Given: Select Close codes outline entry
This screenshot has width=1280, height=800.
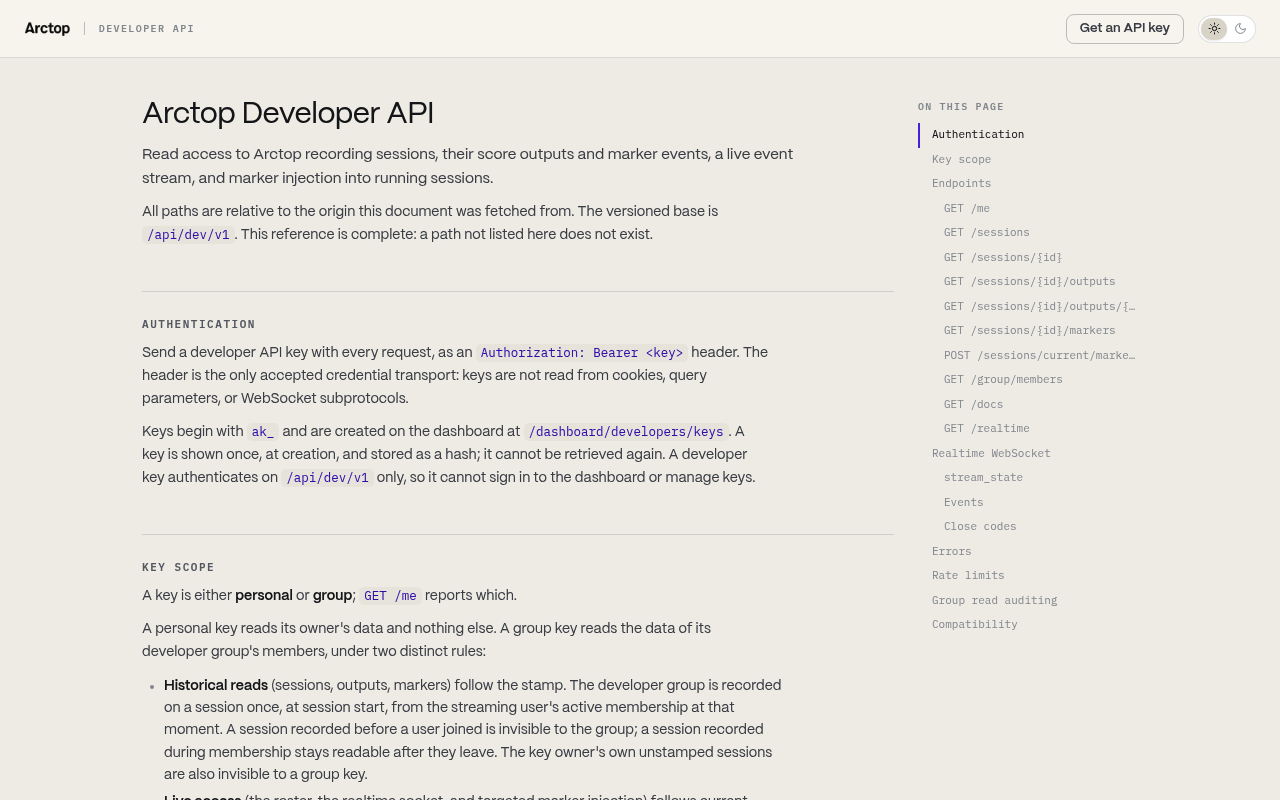Looking at the screenshot, I should point(980,527).
